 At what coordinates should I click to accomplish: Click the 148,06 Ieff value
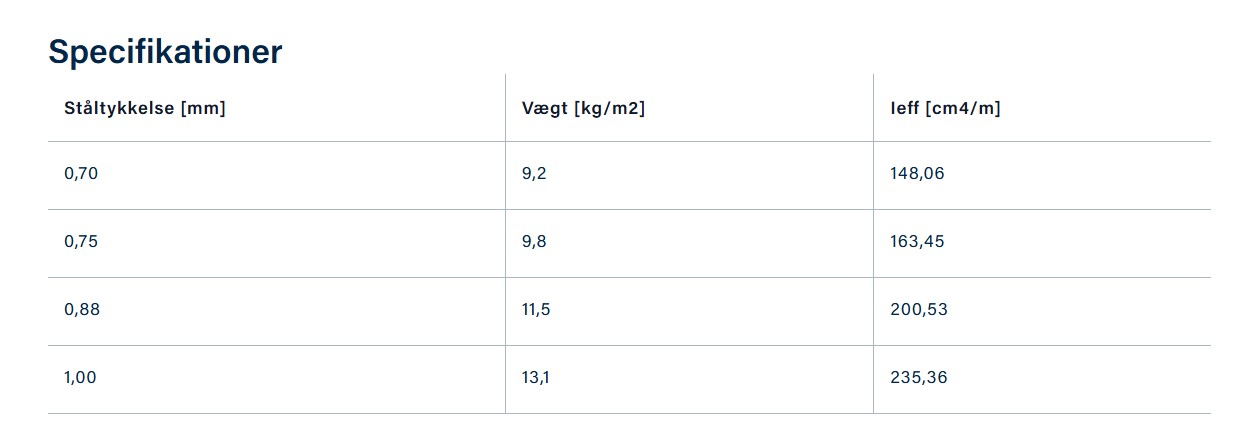917,174
